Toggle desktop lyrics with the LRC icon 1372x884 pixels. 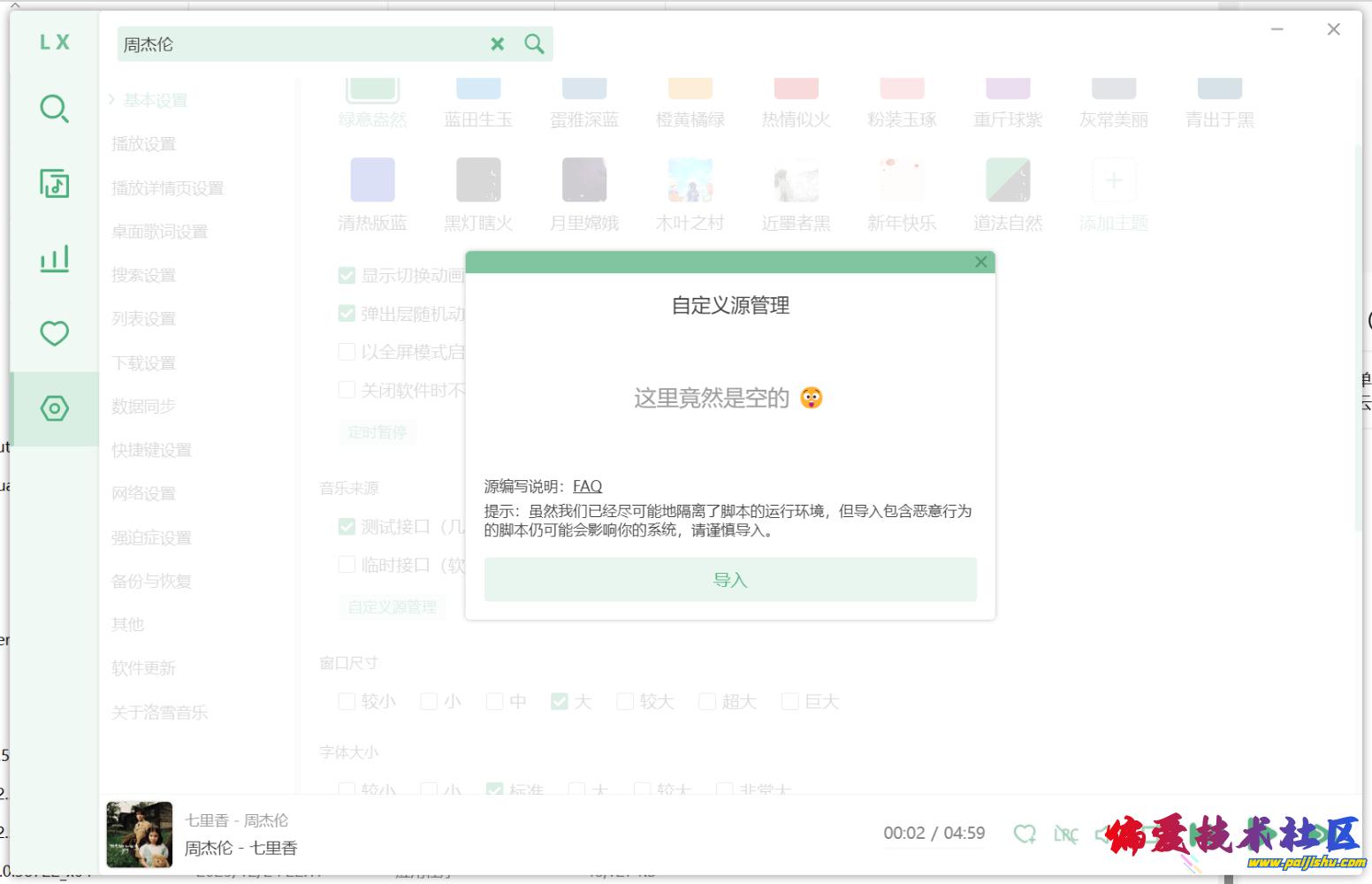click(1065, 834)
